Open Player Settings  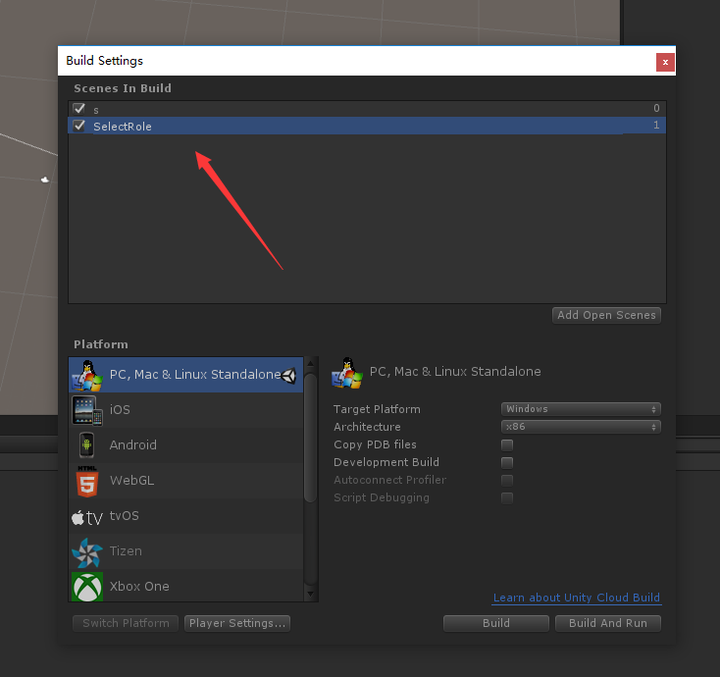pyautogui.click(x=237, y=623)
